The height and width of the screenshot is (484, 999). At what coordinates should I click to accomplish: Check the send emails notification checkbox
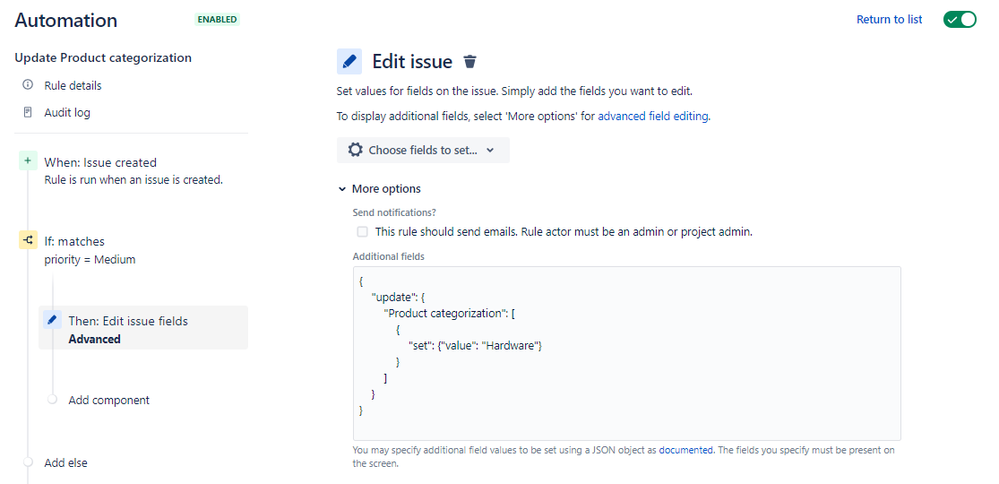(362, 231)
